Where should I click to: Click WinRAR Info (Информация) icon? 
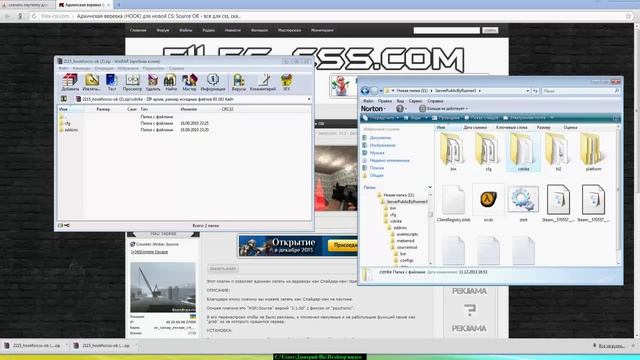213,82
